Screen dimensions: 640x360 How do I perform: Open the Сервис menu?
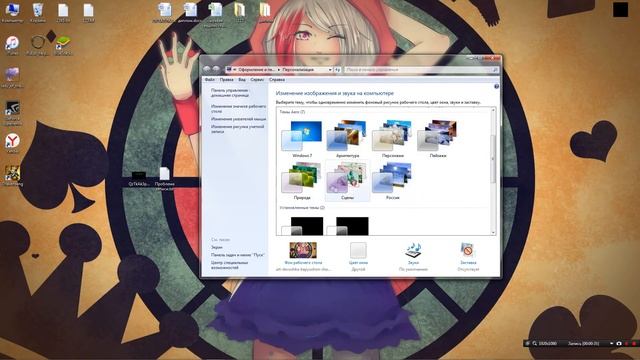tap(257, 80)
